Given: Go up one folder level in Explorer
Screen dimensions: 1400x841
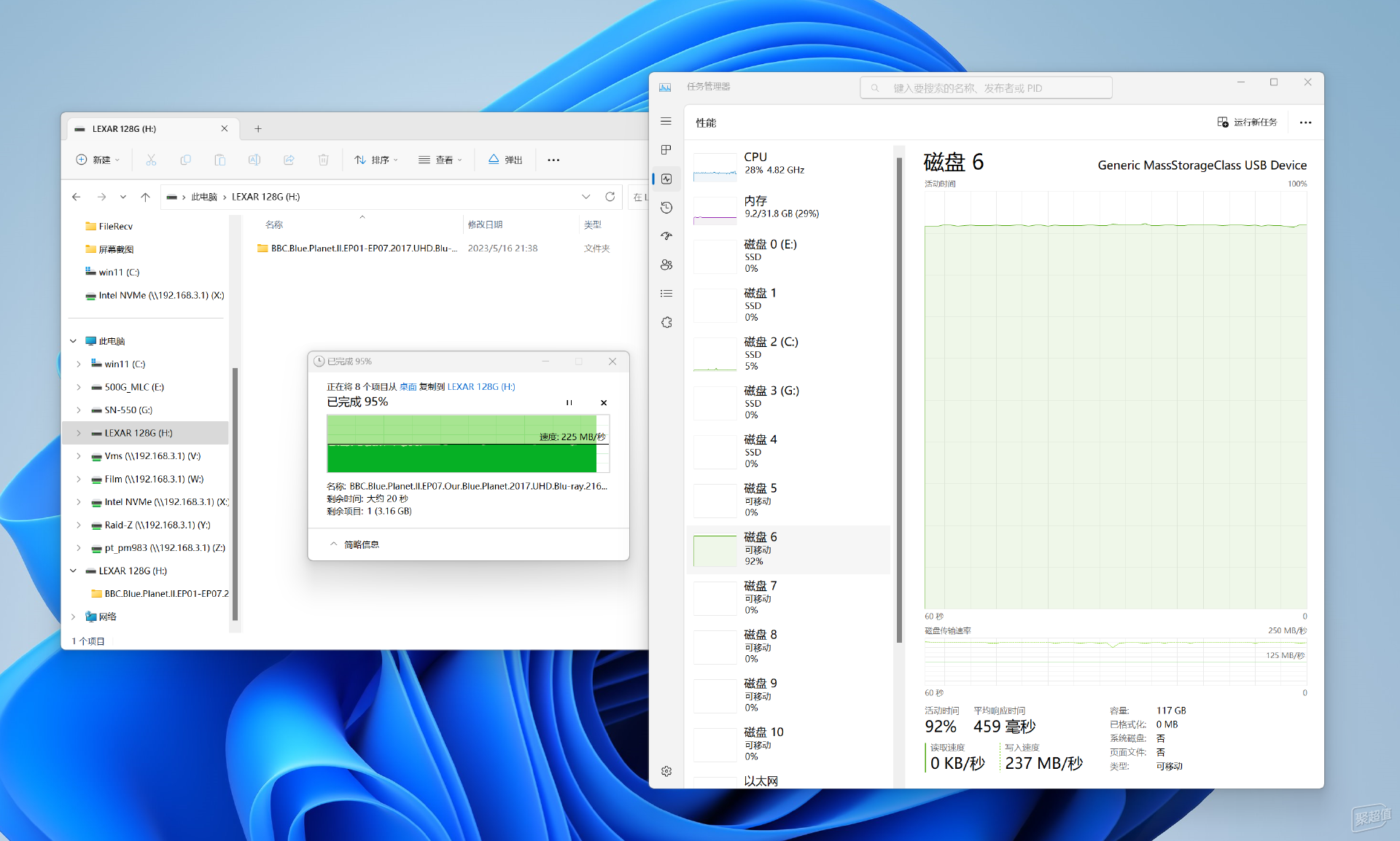Looking at the screenshot, I should click(x=145, y=197).
